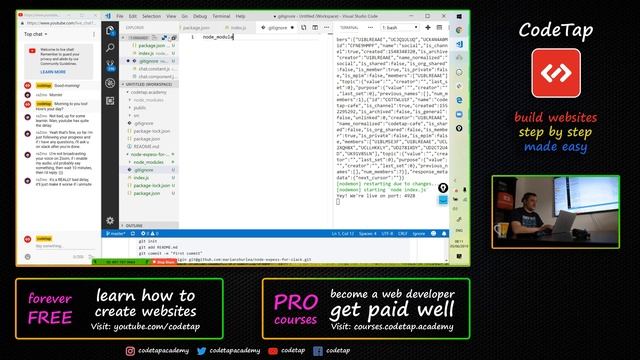
Task: Click Ln 1, Col 12 in status bar
Action: click(342, 233)
